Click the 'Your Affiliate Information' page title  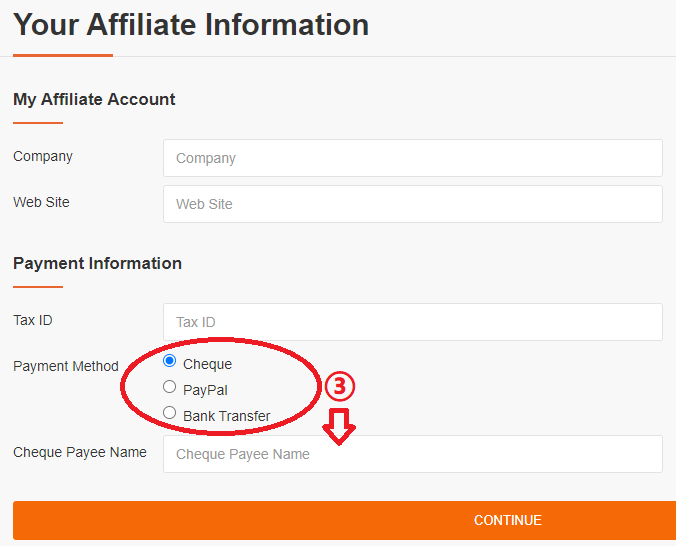[x=191, y=25]
